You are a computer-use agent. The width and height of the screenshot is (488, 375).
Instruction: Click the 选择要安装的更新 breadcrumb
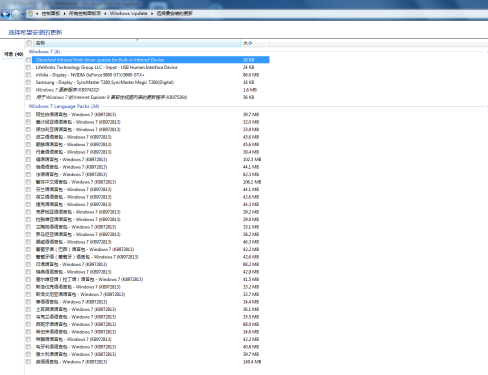[175, 13]
